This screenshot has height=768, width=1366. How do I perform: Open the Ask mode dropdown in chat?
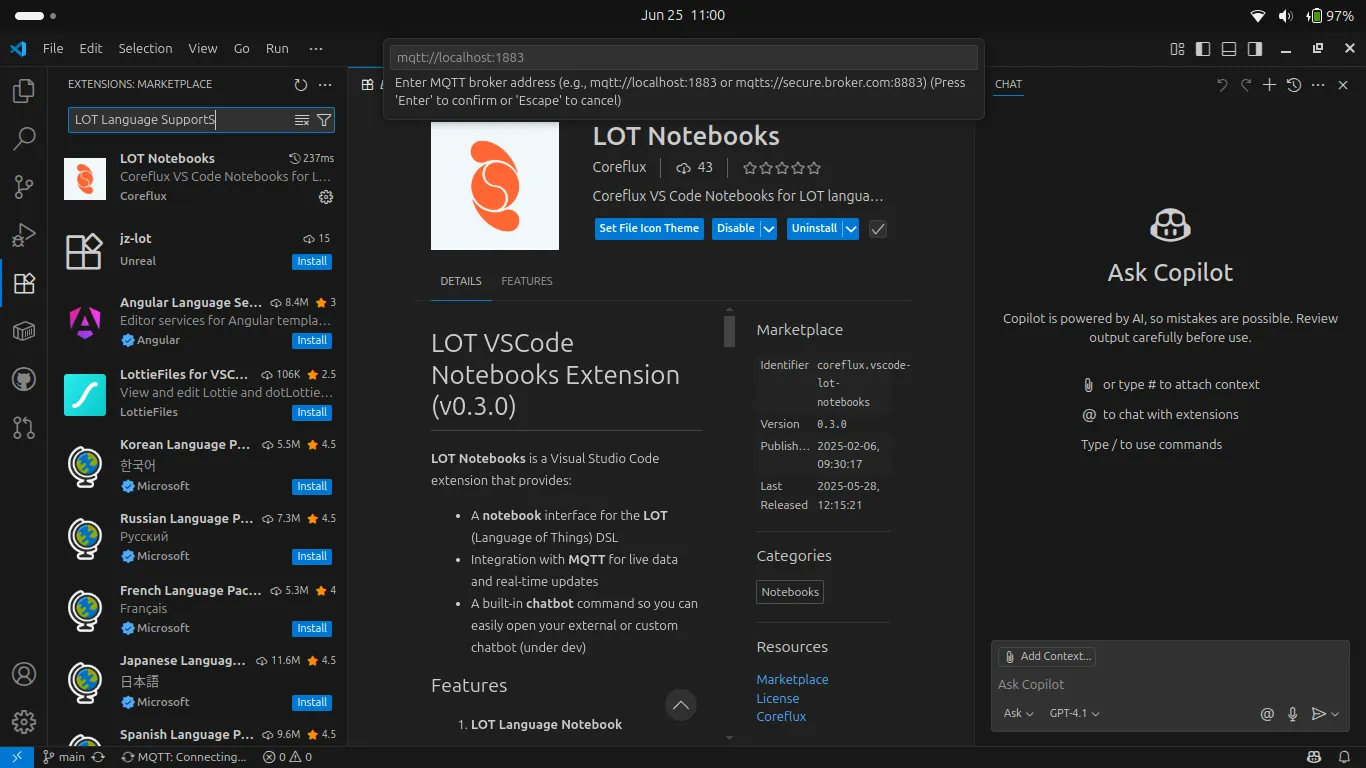tap(1017, 714)
